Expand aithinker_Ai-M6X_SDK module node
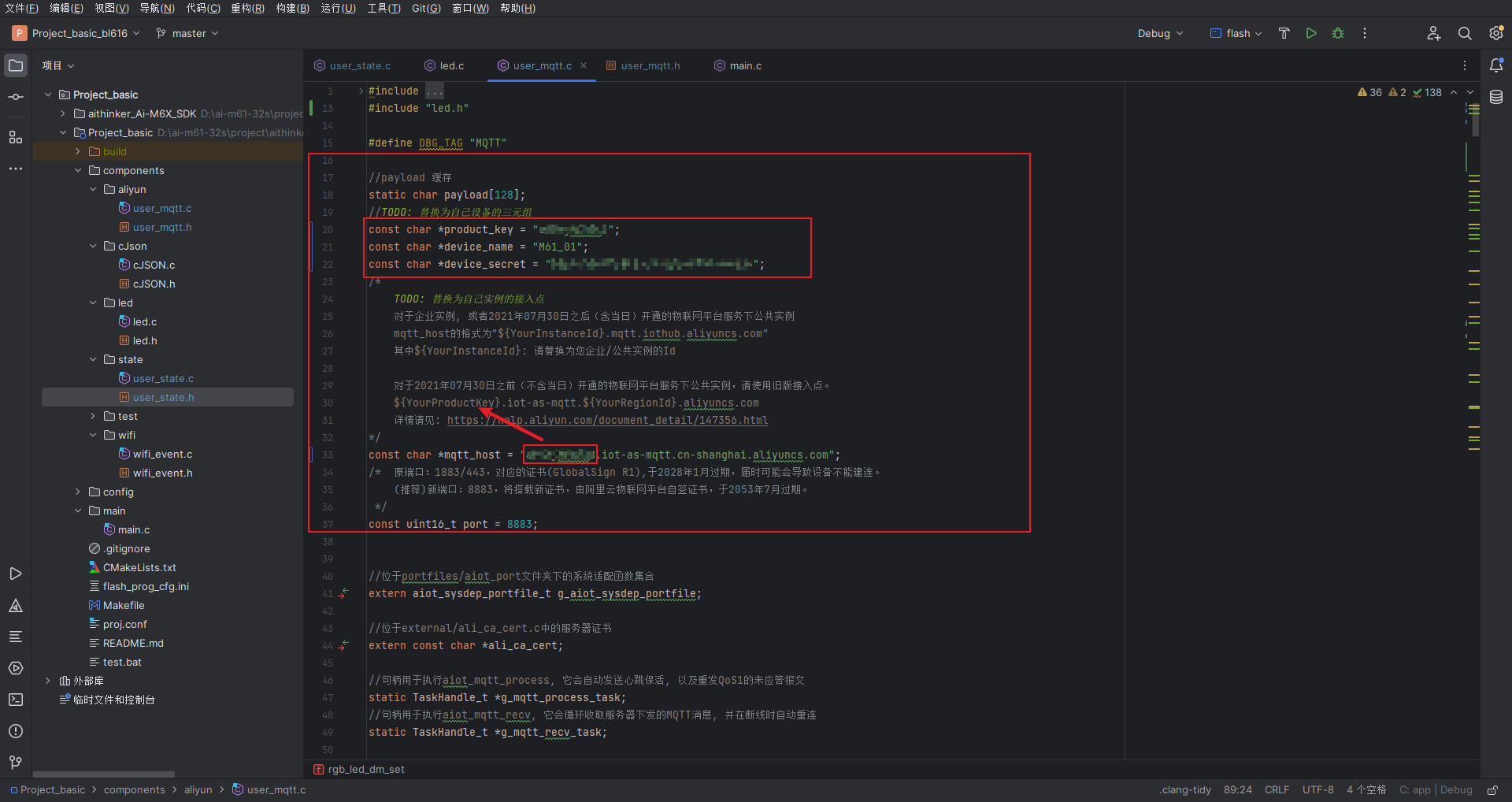Image resolution: width=1512 pixels, height=802 pixels. point(63,113)
